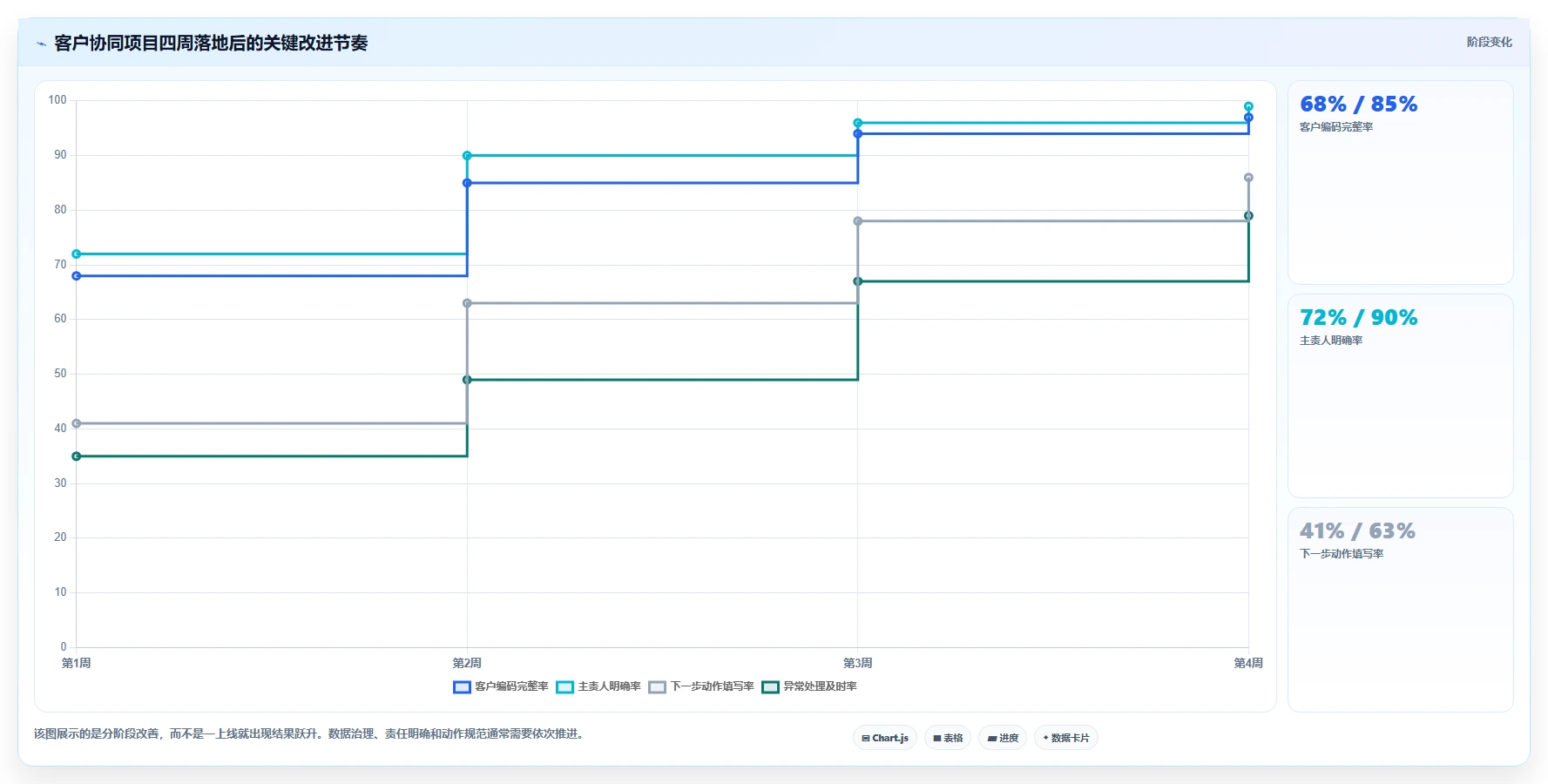
Task: Select the 表格 chip
Action: [x=948, y=738]
